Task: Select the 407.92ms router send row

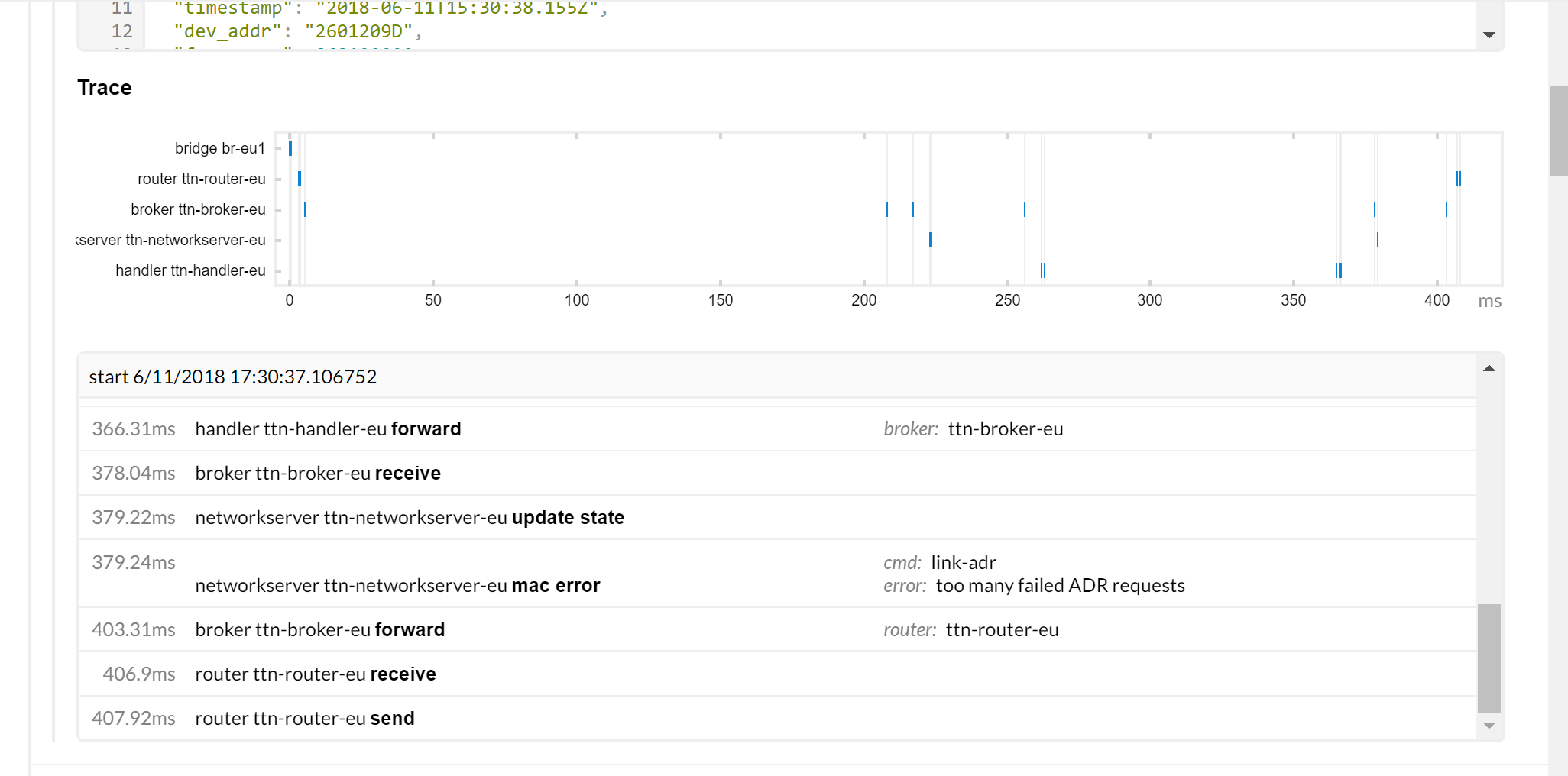Action: click(778, 718)
